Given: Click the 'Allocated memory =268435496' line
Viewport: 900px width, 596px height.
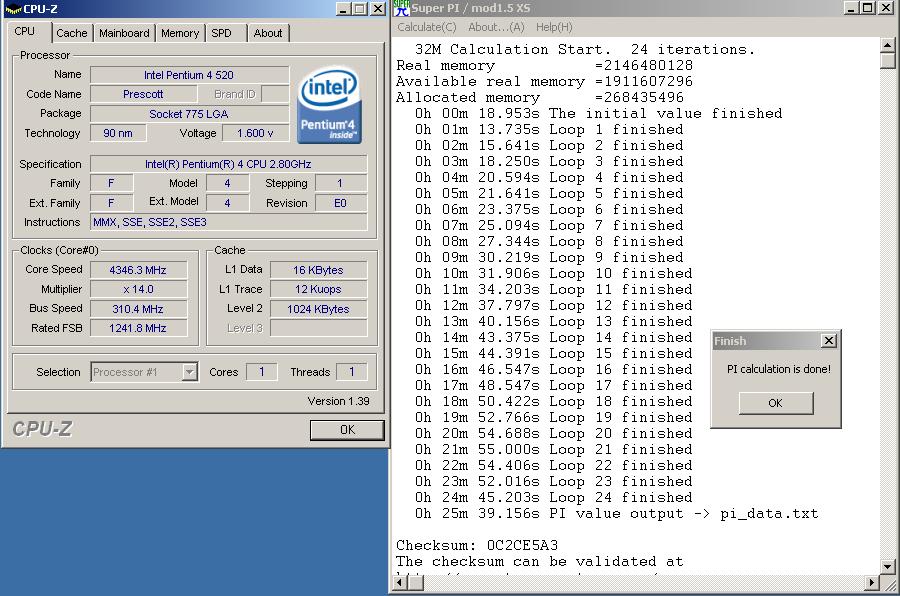Looking at the screenshot, I should pos(540,98).
